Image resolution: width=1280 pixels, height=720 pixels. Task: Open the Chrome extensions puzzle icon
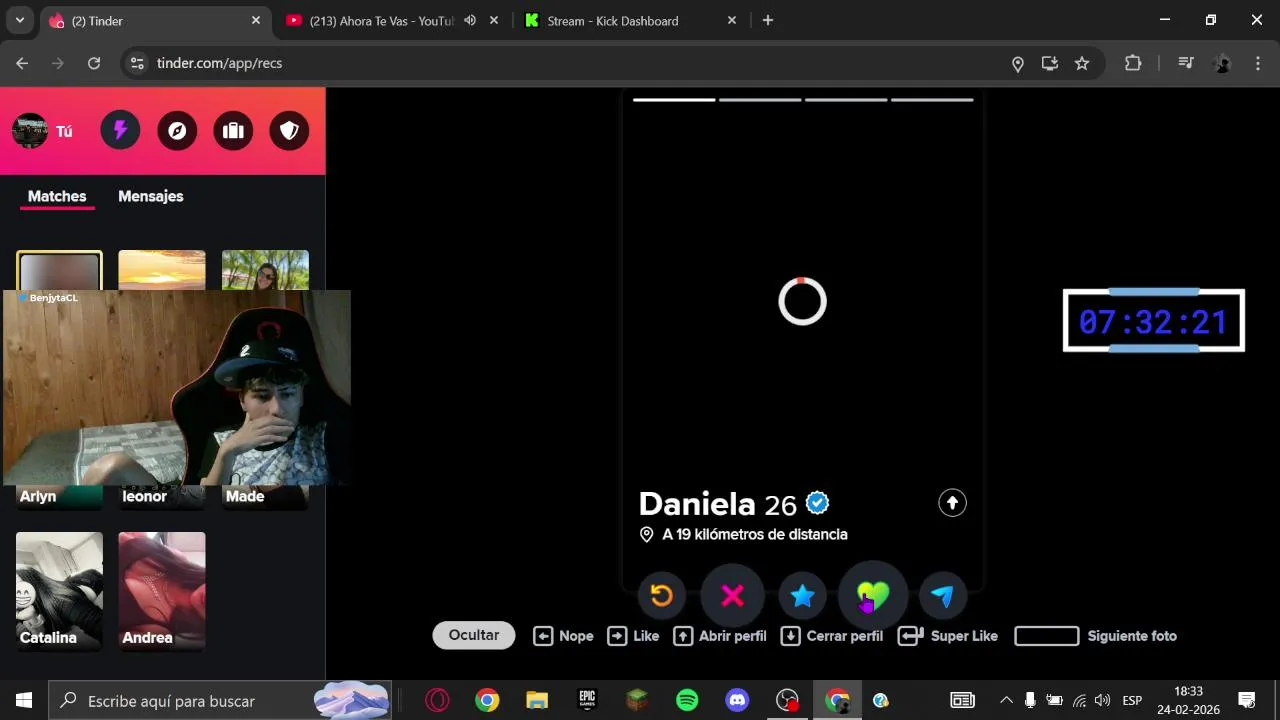pos(1133,63)
